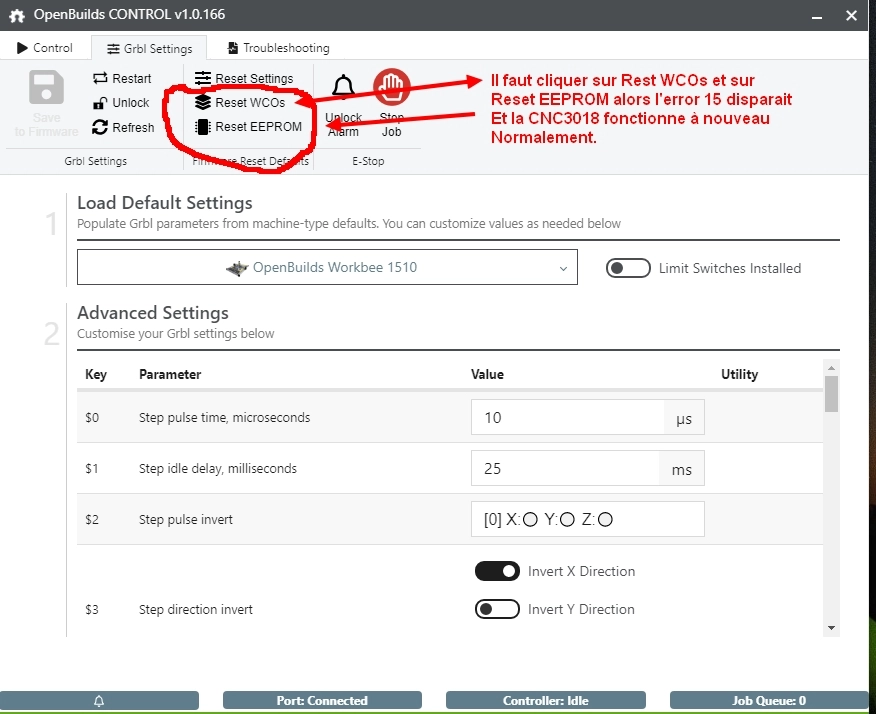Click the Restart button

[122, 78]
